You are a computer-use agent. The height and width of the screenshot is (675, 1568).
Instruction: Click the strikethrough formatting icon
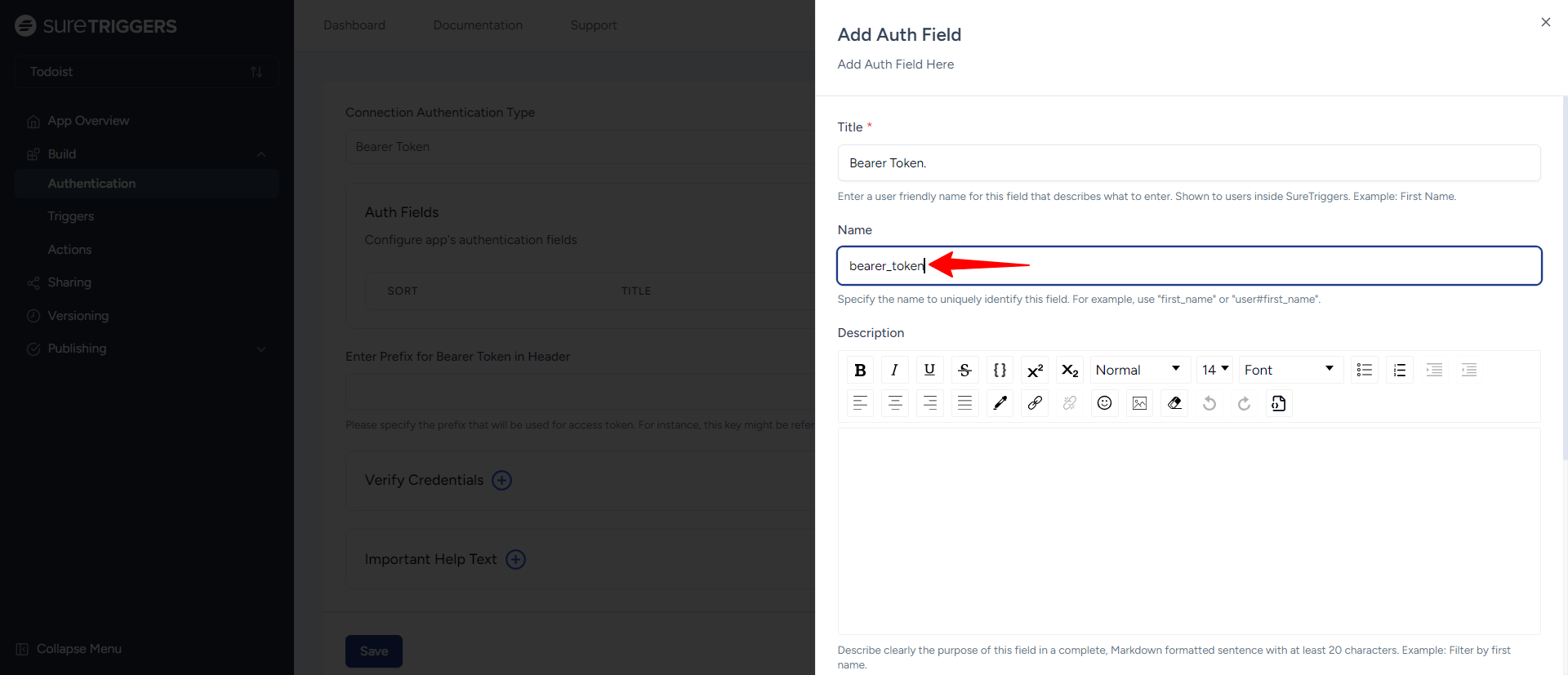964,371
